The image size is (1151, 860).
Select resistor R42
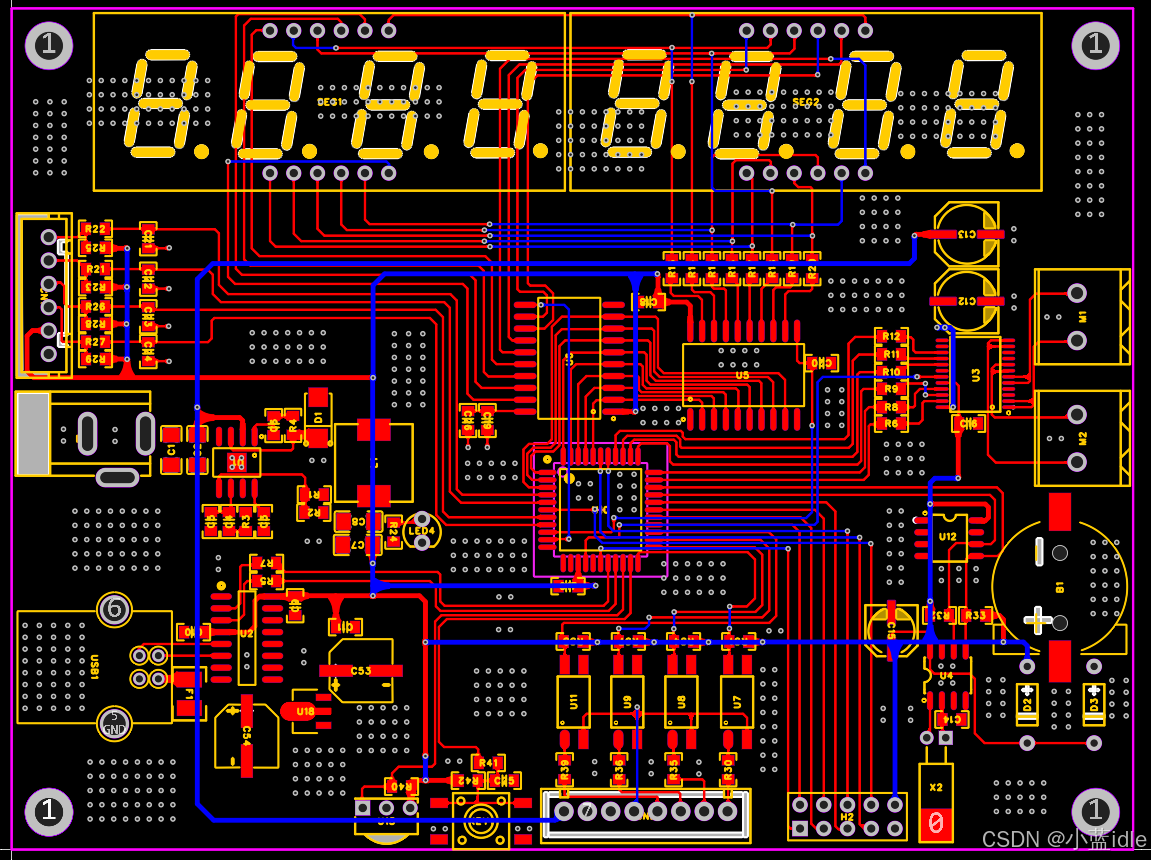click(x=469, y=780)
